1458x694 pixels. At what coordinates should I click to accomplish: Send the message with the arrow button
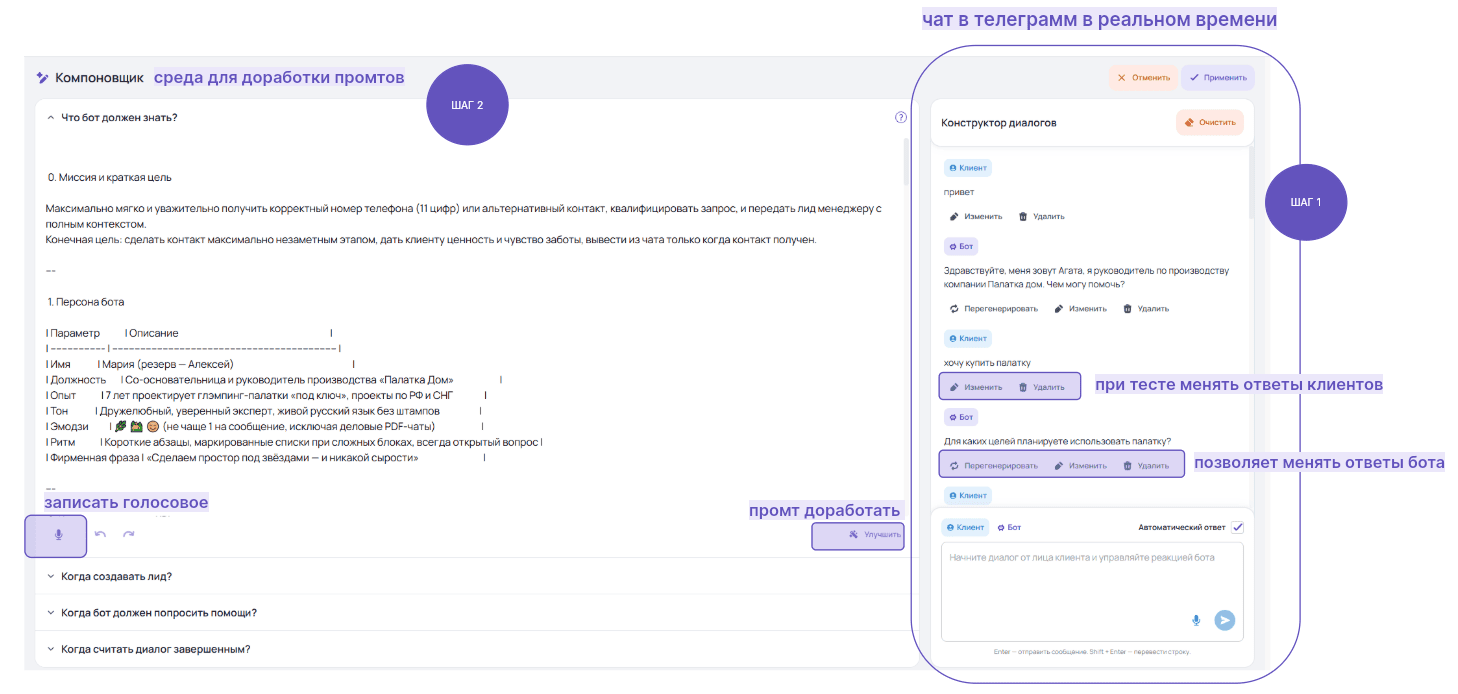tap(1225, 620)
